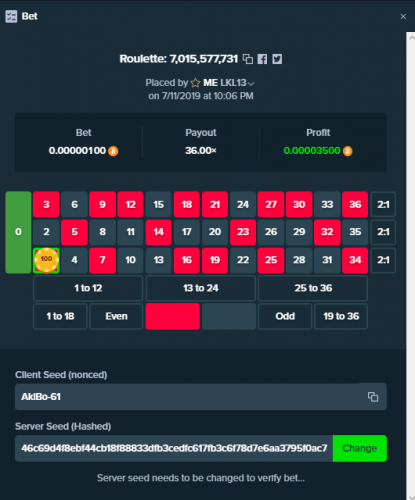Select the Odd bet
Image resolution: width=415 pixels, height=500 pixels.
point(285,316)
